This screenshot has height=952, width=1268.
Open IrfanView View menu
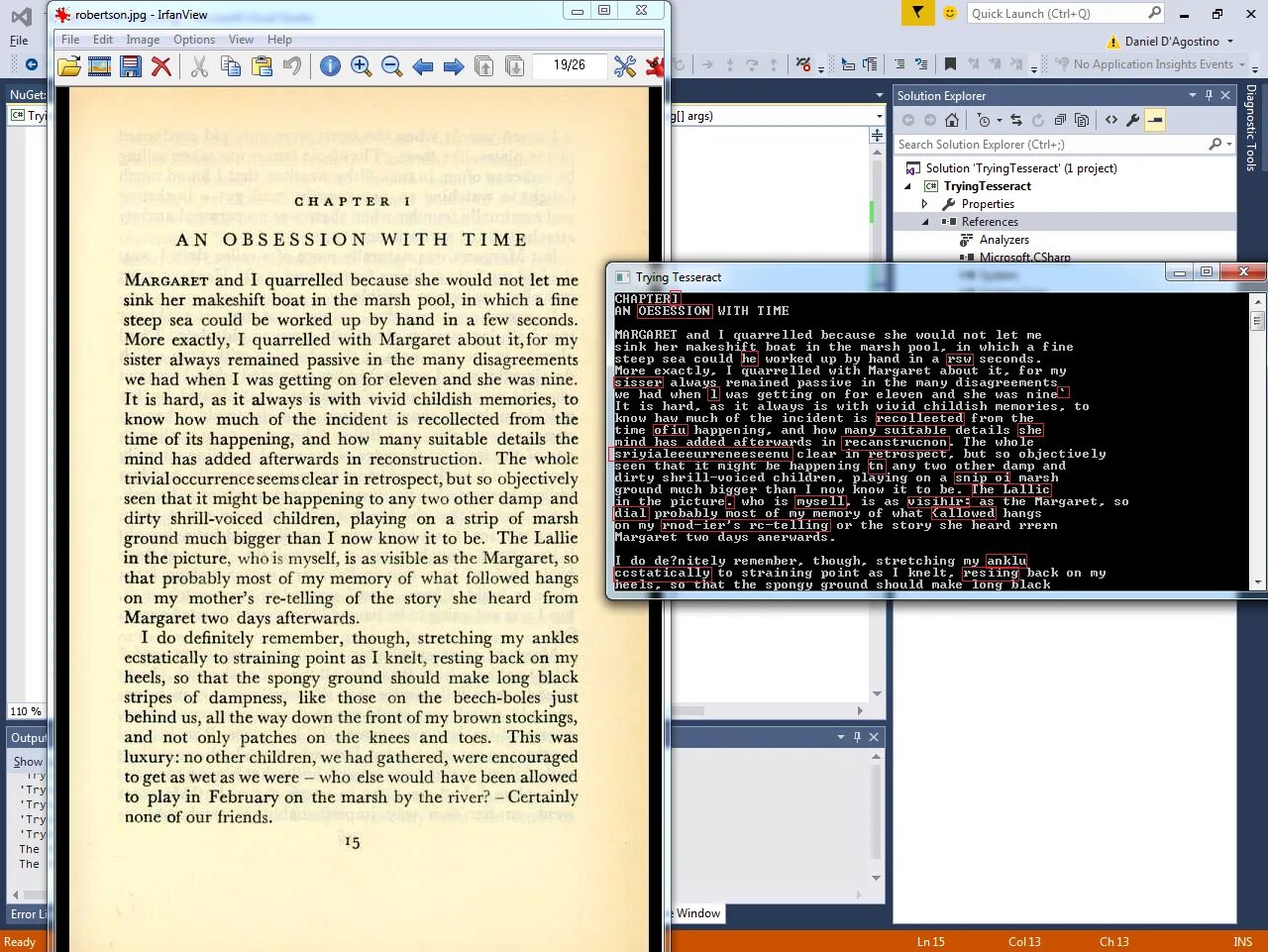tap(241, 40)
